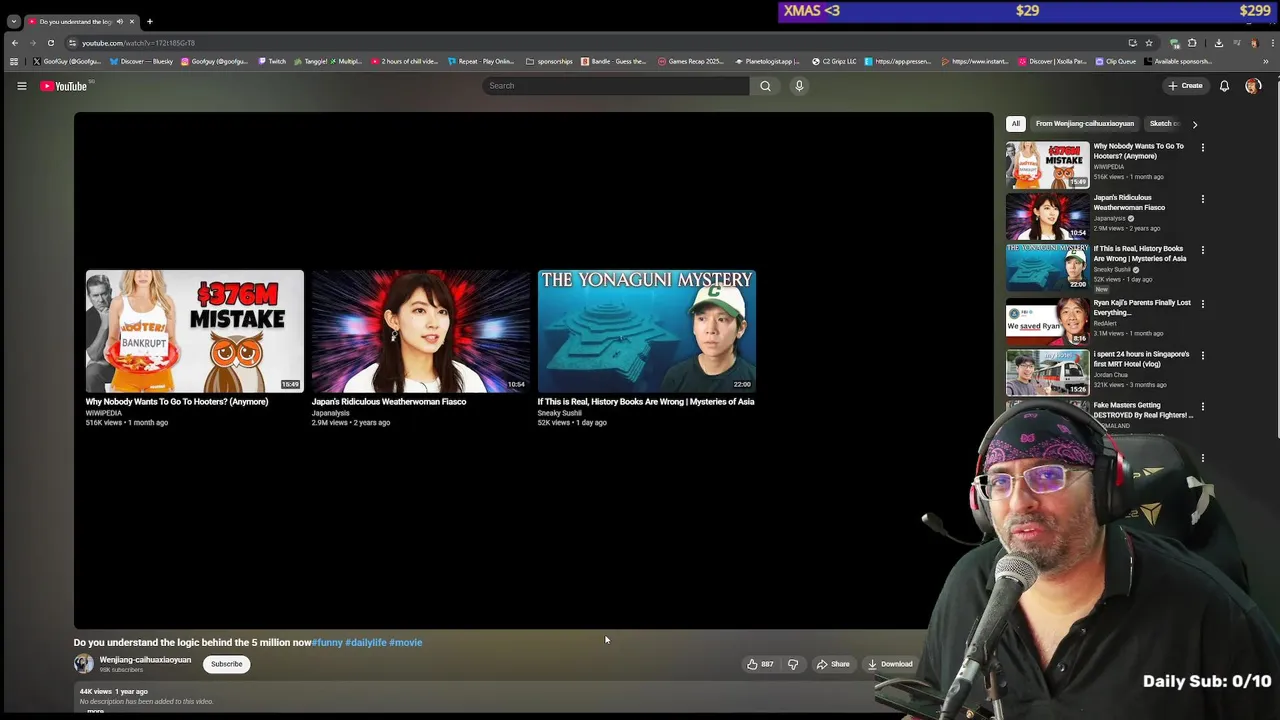Open the browser three-dot menu

click(1271, 43)
